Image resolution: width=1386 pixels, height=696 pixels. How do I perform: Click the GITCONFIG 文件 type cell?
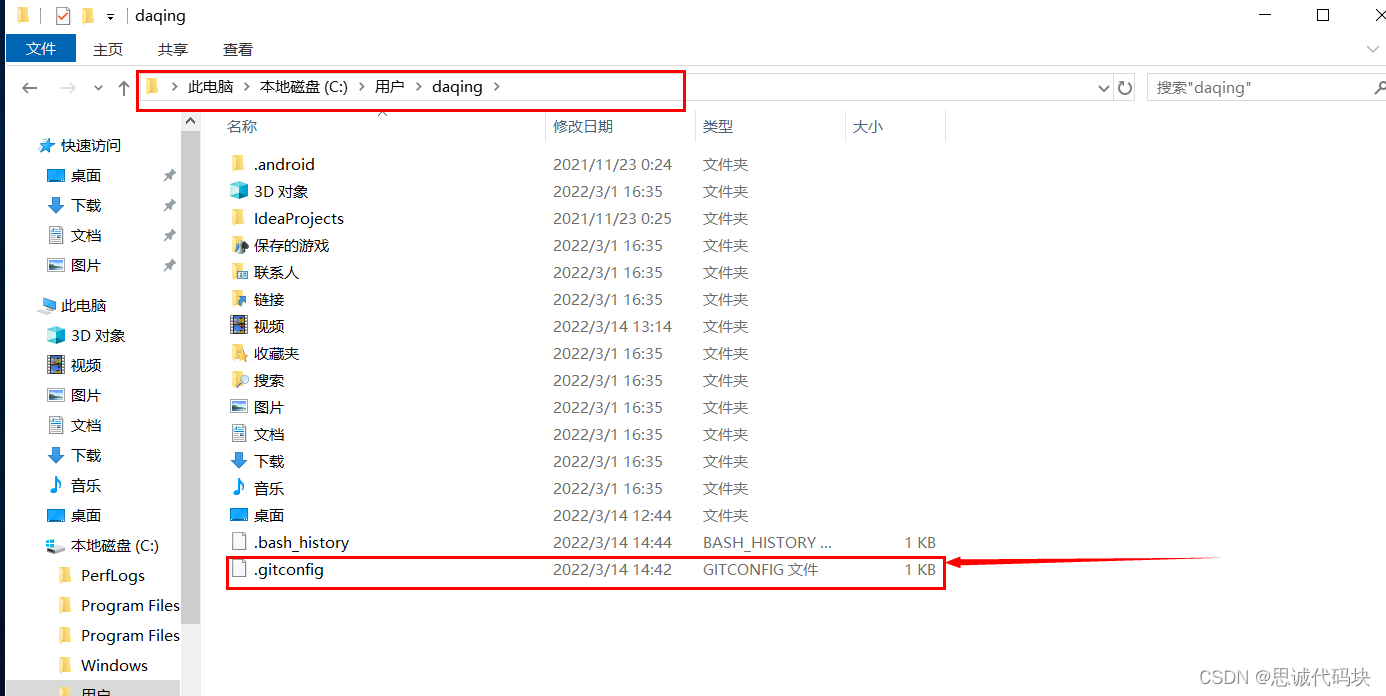pos(760,570)
